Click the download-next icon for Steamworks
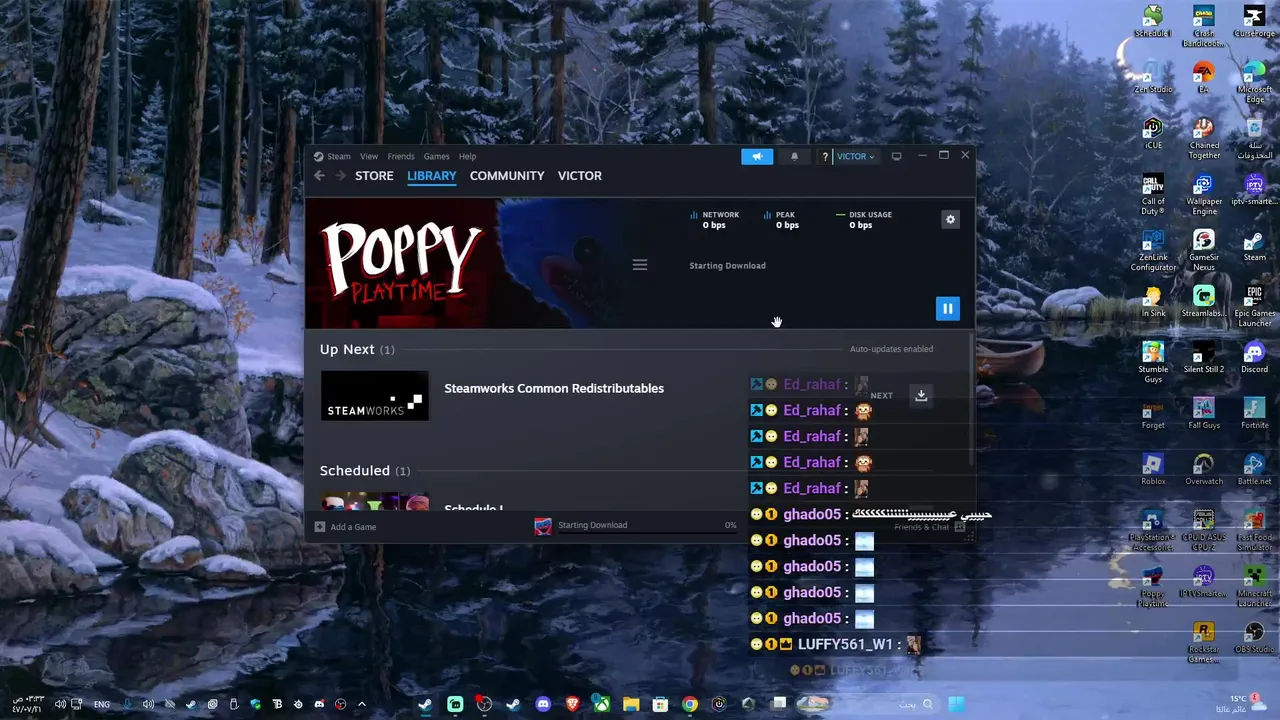 tap(921, 395)
